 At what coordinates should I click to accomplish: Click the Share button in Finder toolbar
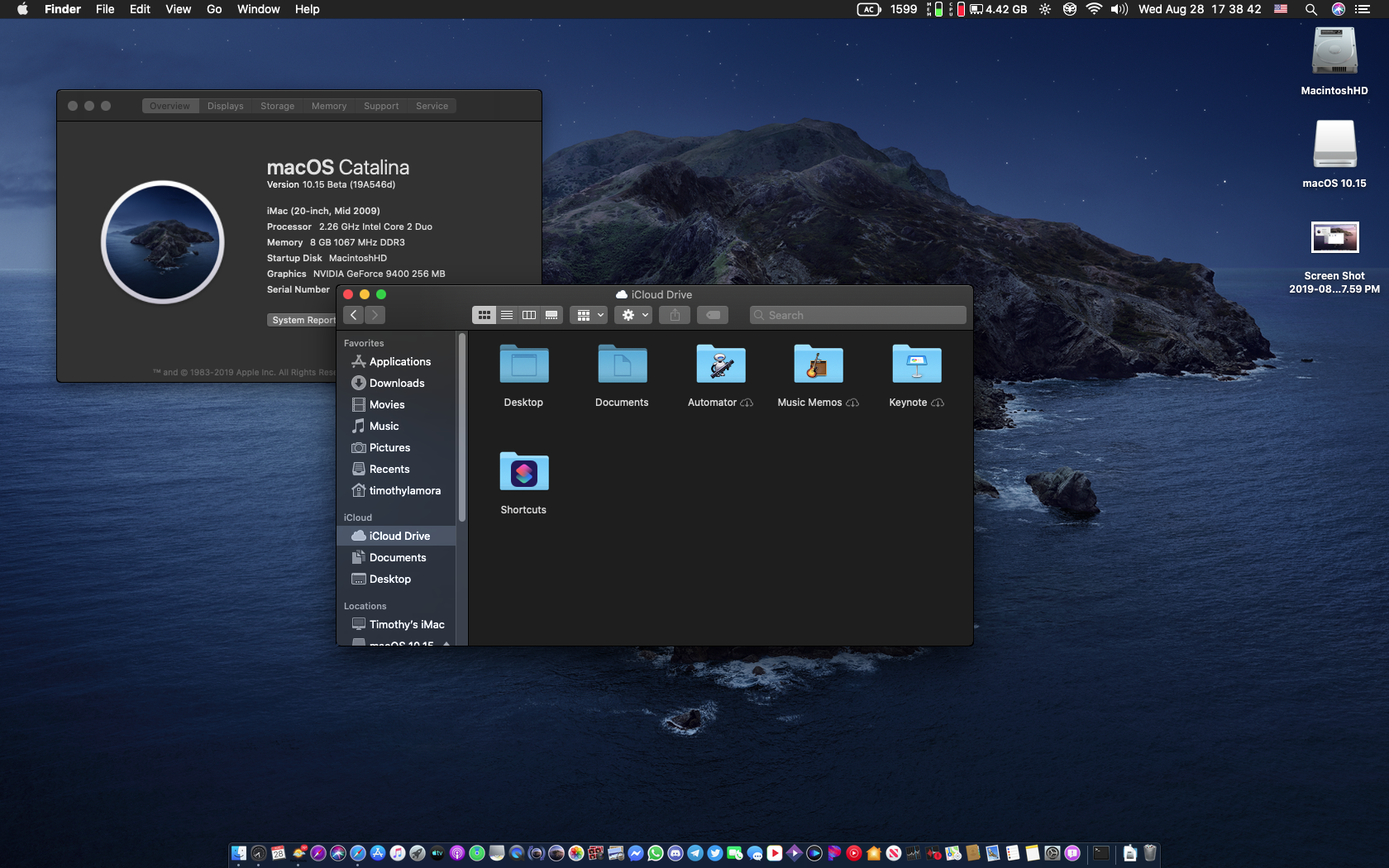coord(675,315)
